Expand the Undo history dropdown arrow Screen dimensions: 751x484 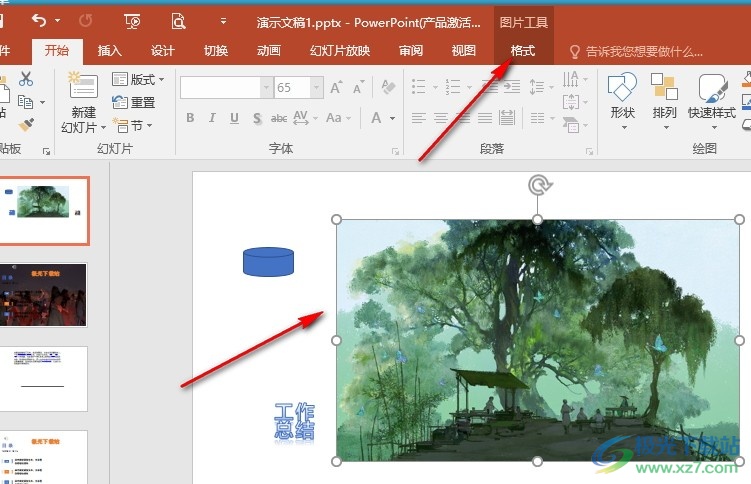tap(57, 21)
